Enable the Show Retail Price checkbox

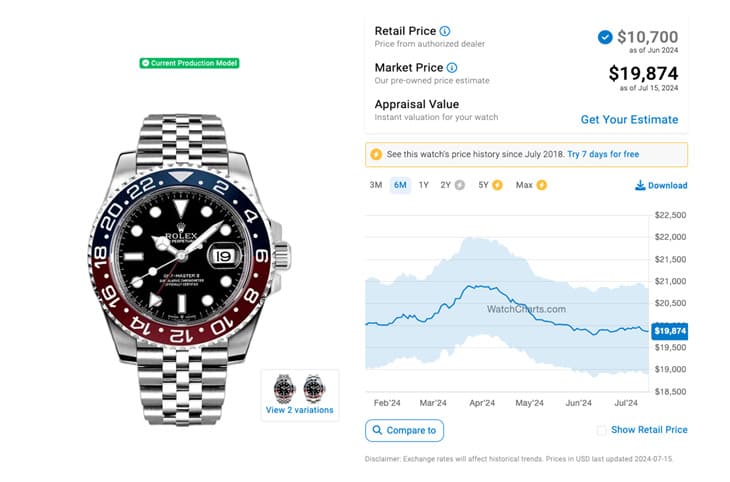pyautogui.click(x=601, y=430)
